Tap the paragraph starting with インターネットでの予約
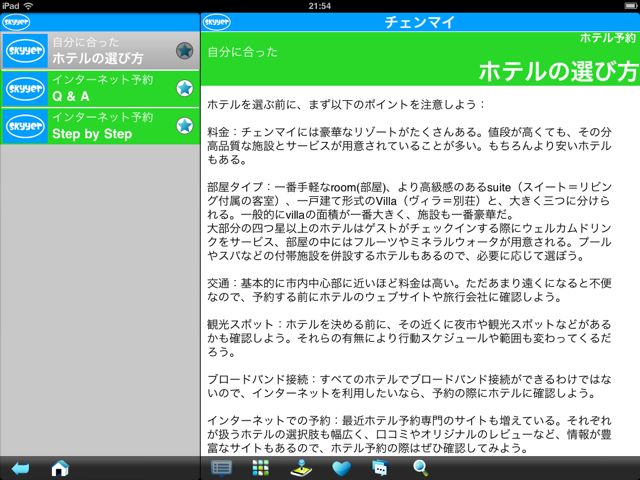Image resolution: width=640 pixels, height=480 pixels. click(409, 434)
